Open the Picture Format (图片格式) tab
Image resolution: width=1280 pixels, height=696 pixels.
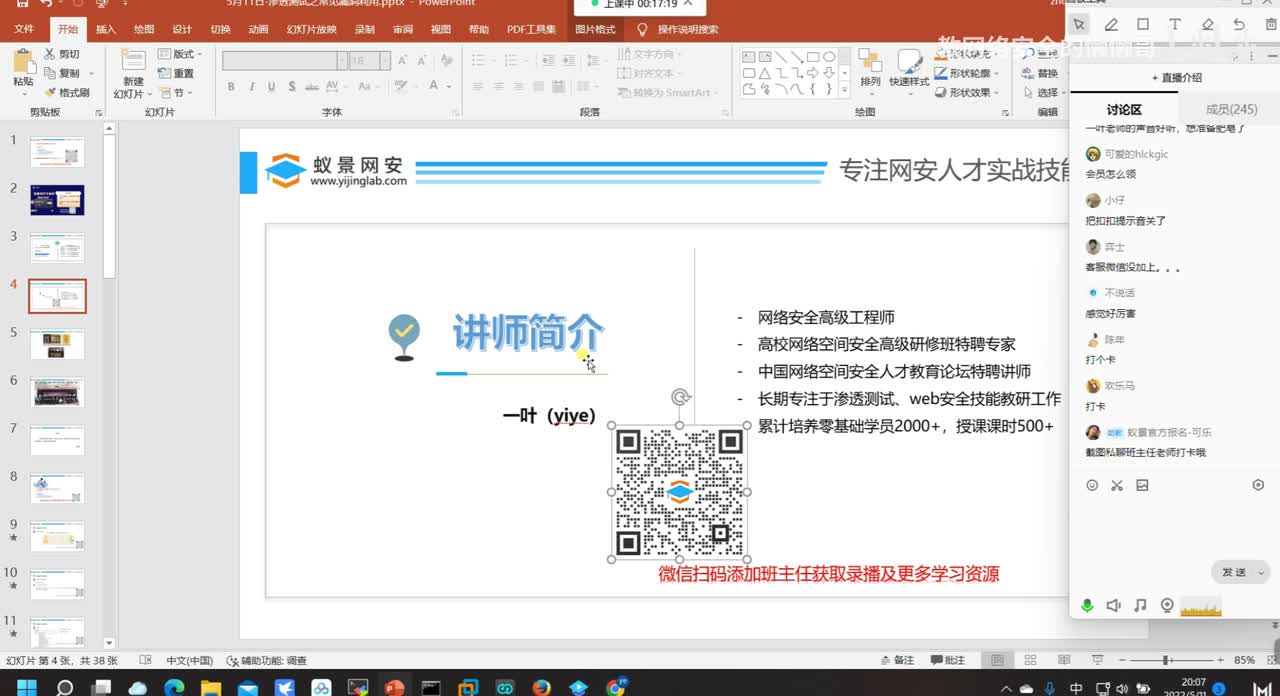(x=596, y=29)
